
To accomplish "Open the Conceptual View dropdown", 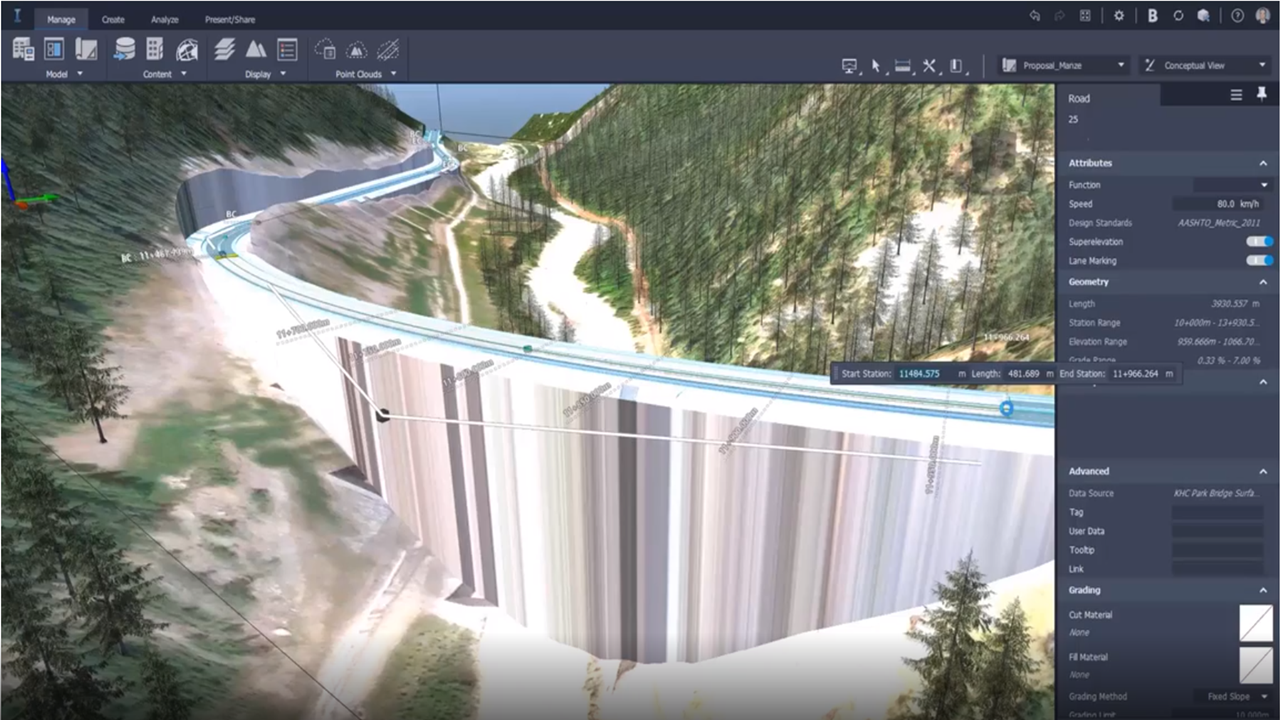I will pos(1262,65).
